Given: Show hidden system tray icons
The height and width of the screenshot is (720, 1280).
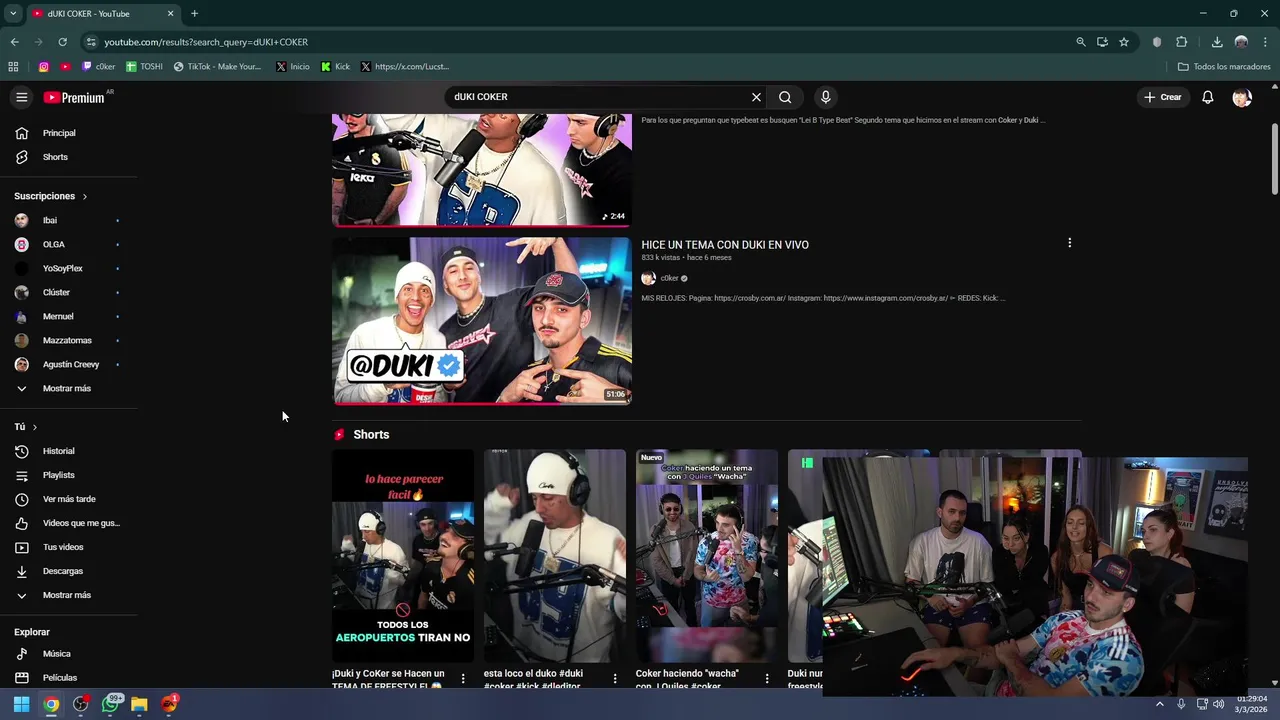Looking at the screenshot, I should click(x=1160, y=704).
